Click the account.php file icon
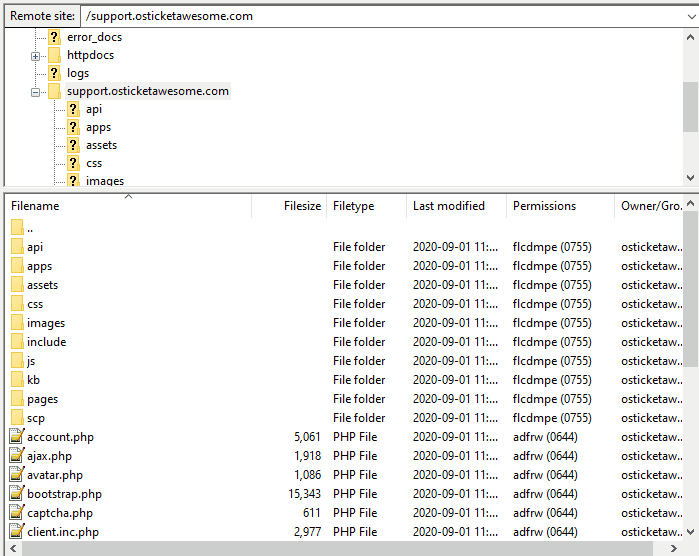699x556 pixels. 17,436
